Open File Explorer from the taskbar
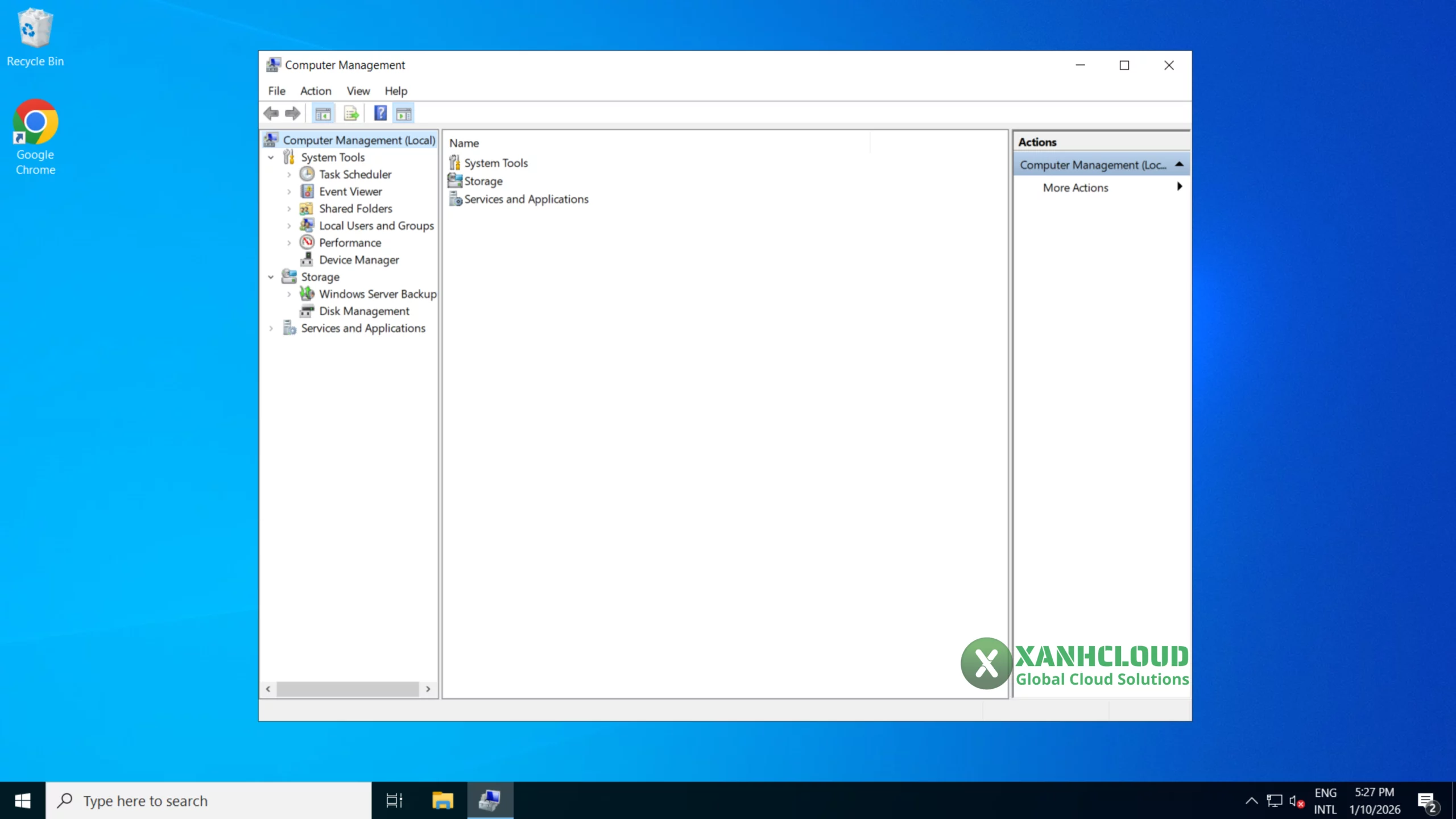Image resolution: width=1456 pixels, height=819 pixels. tap(442, 800)
